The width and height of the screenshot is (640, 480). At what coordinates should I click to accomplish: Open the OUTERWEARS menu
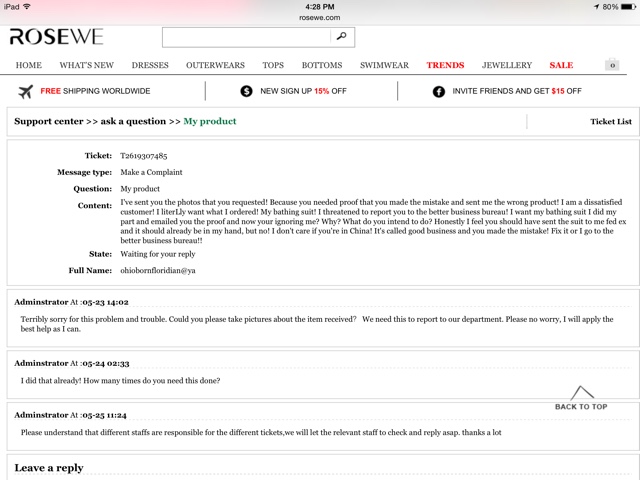click(215, 65)
